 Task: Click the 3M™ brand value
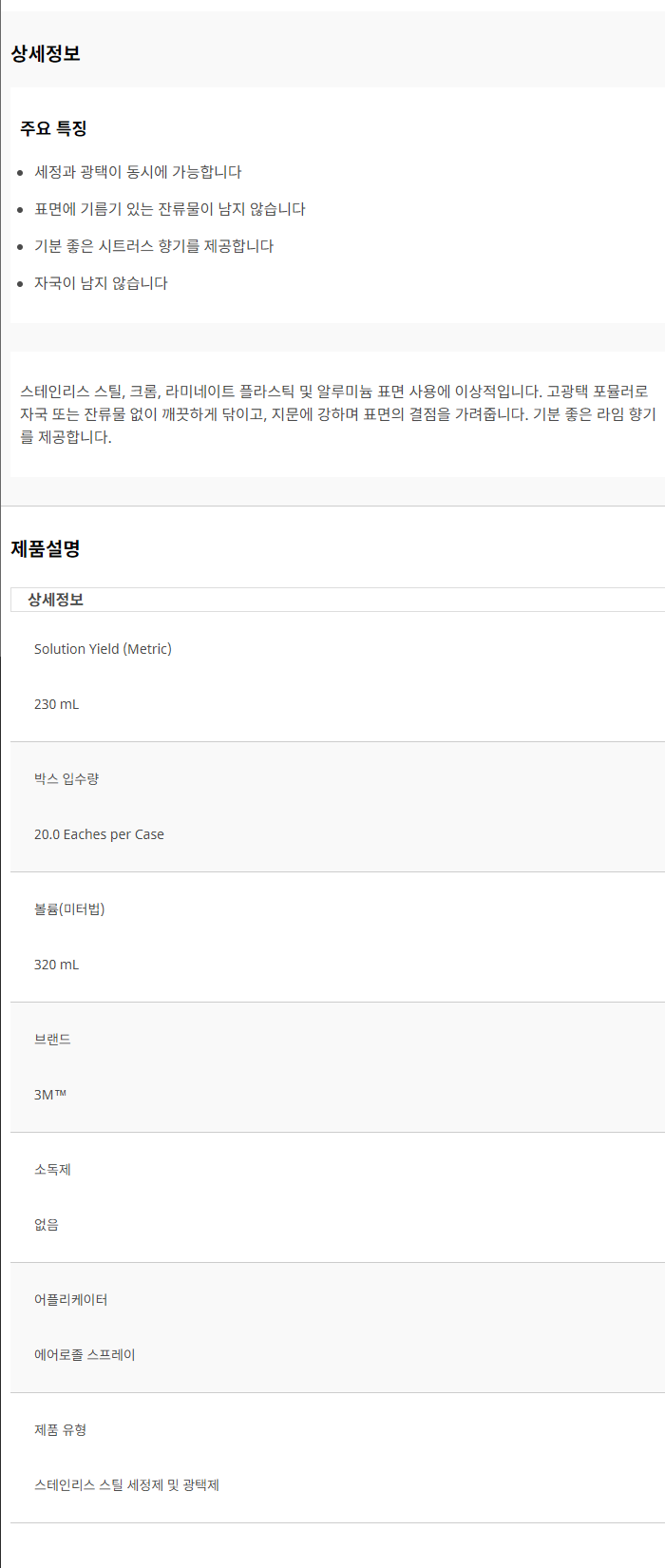50,1095
